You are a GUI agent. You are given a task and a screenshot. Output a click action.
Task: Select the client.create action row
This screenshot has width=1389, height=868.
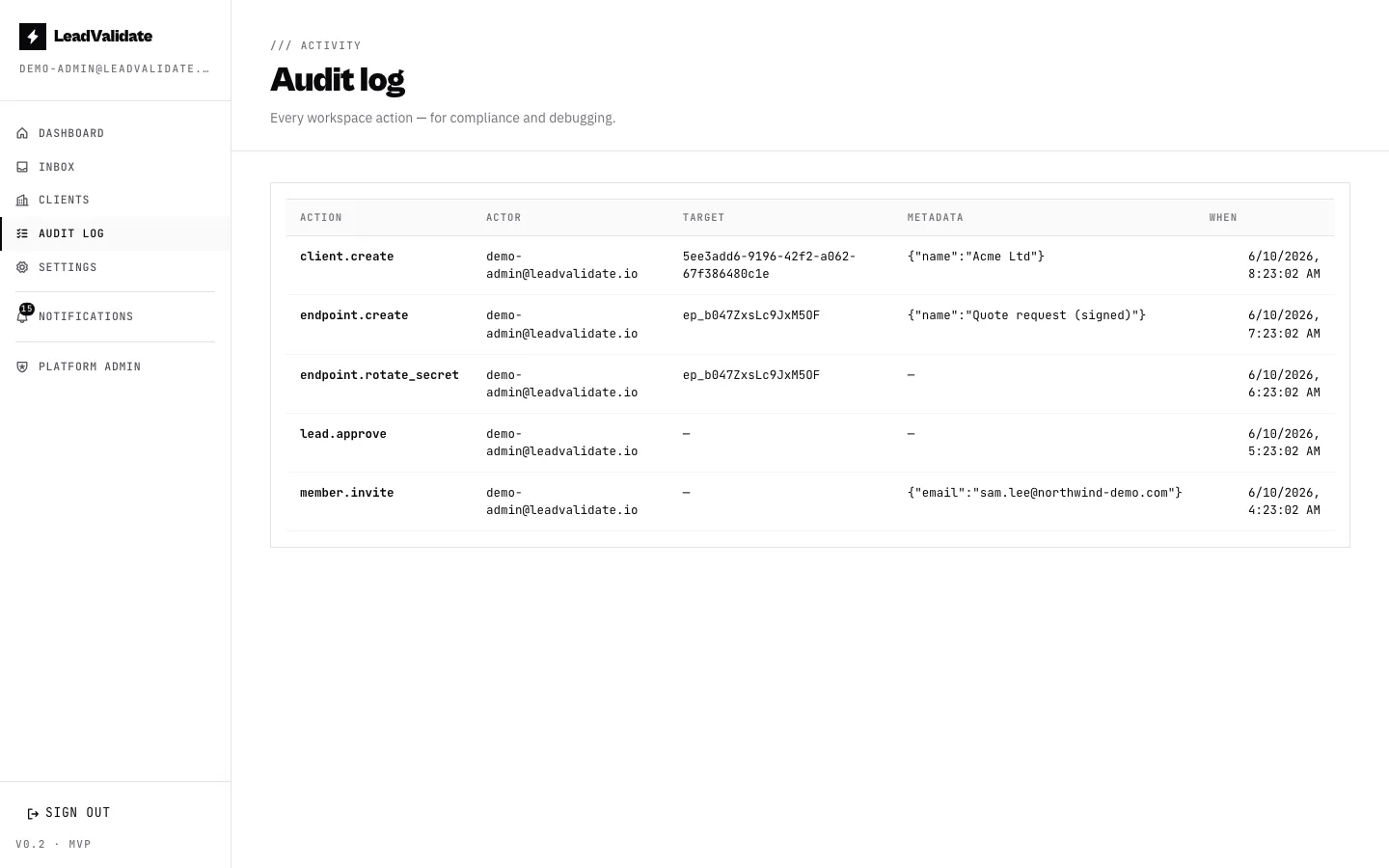click(810, 265)
